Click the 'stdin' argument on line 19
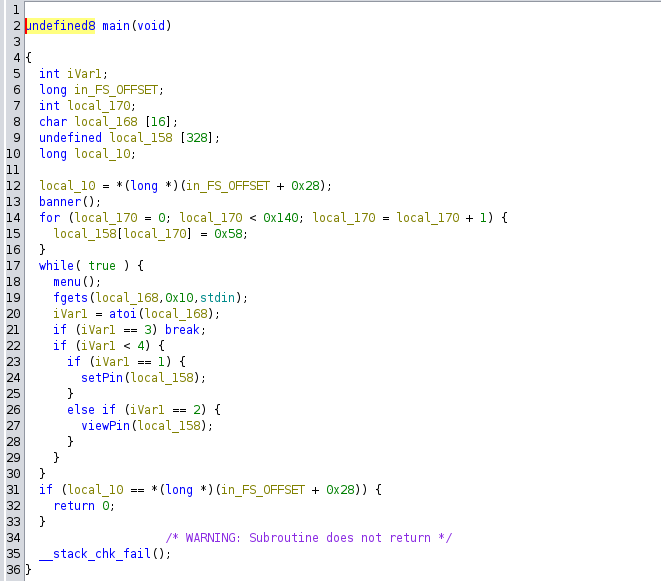661x581 pixels. click(x=217, y=298)
